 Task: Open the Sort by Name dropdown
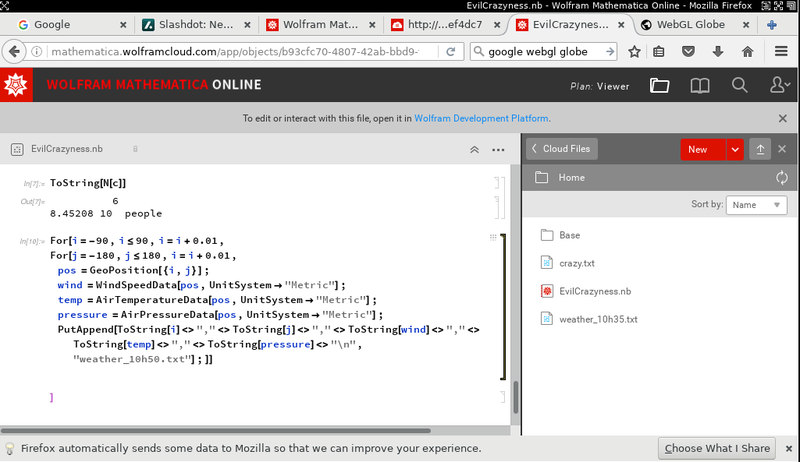pyautogui.click(x=756, y=204)
